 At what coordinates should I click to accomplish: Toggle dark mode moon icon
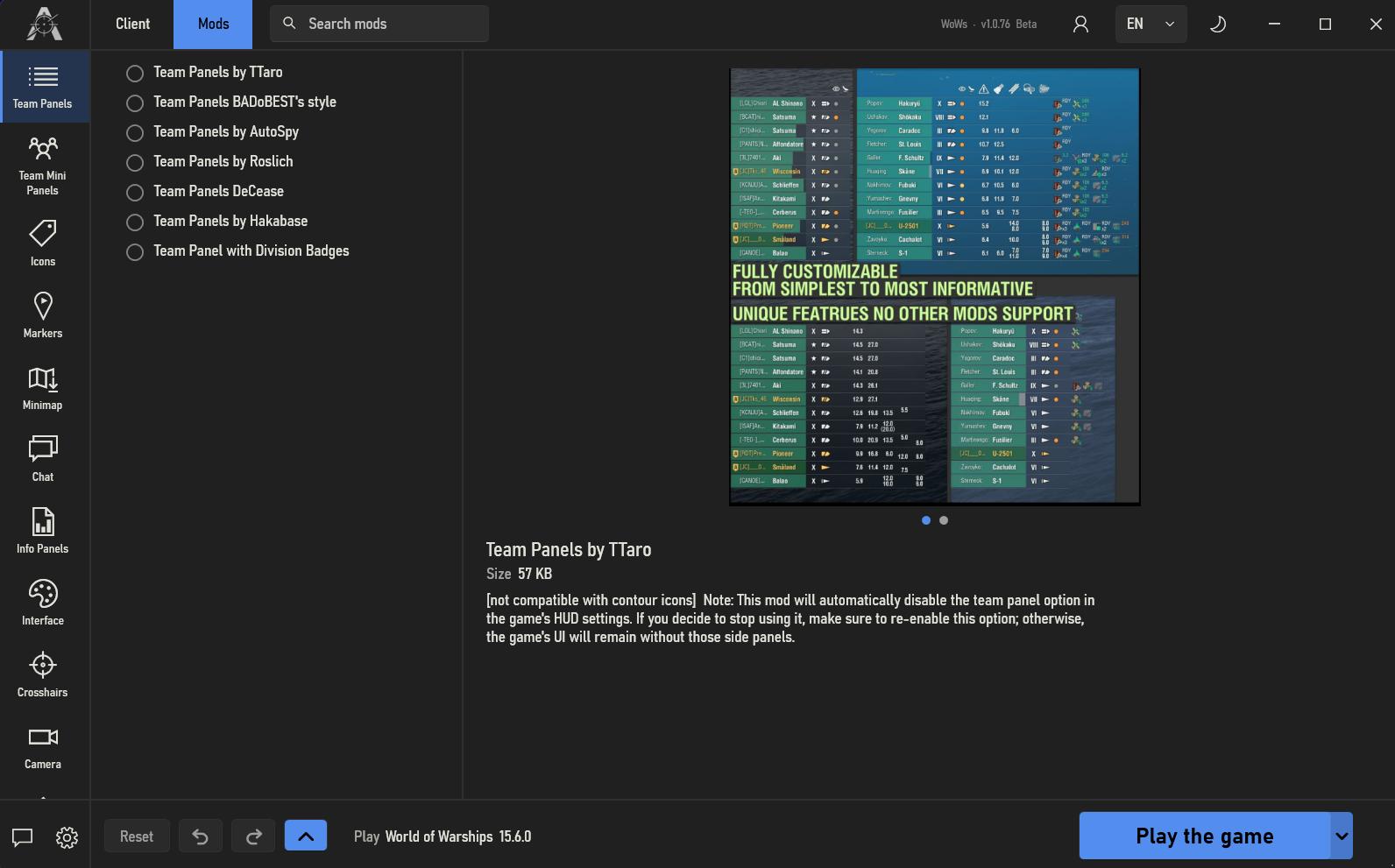(x=1217, y=25)
